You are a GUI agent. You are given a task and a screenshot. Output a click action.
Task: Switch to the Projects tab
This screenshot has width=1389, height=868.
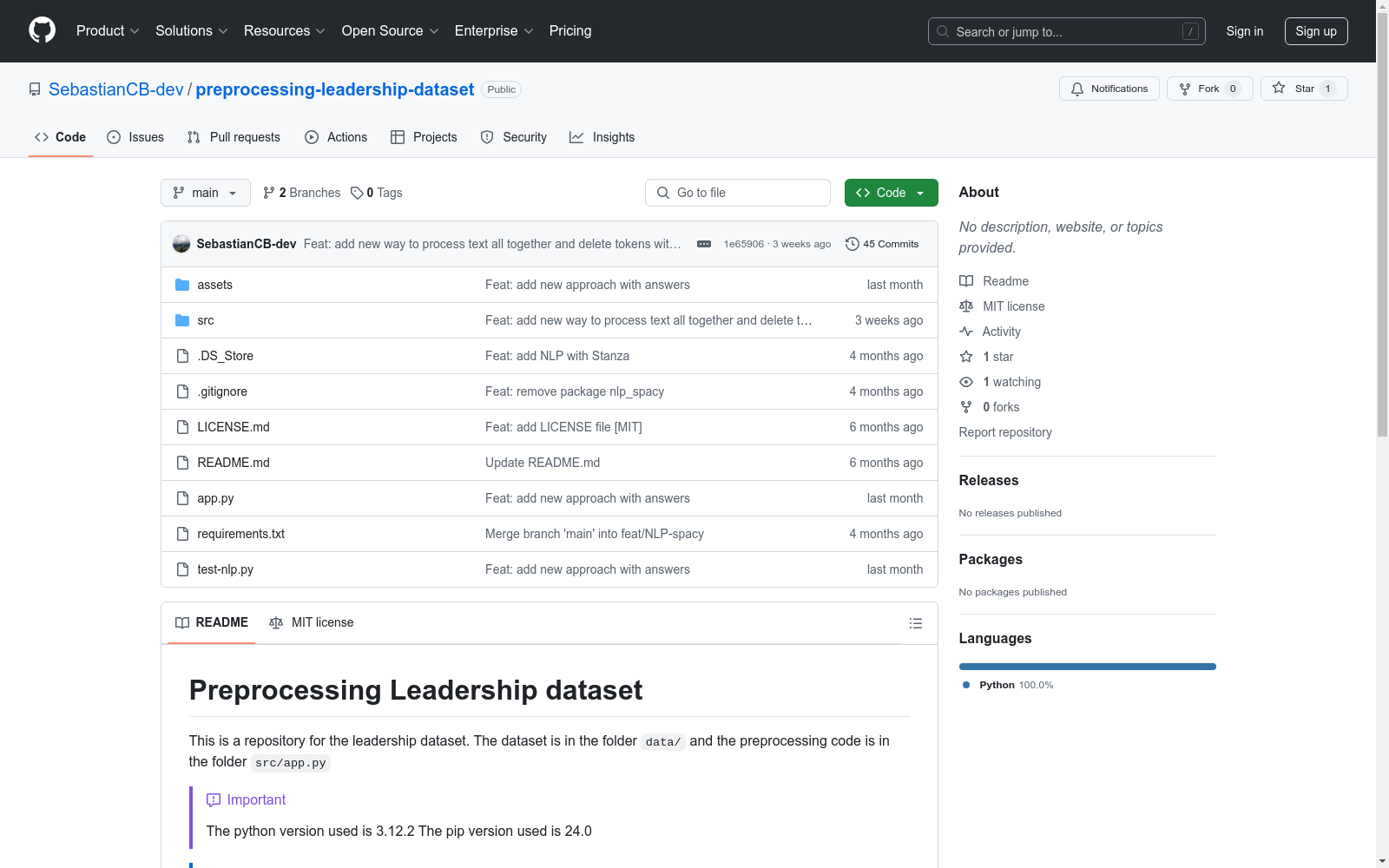click(424, 137)
